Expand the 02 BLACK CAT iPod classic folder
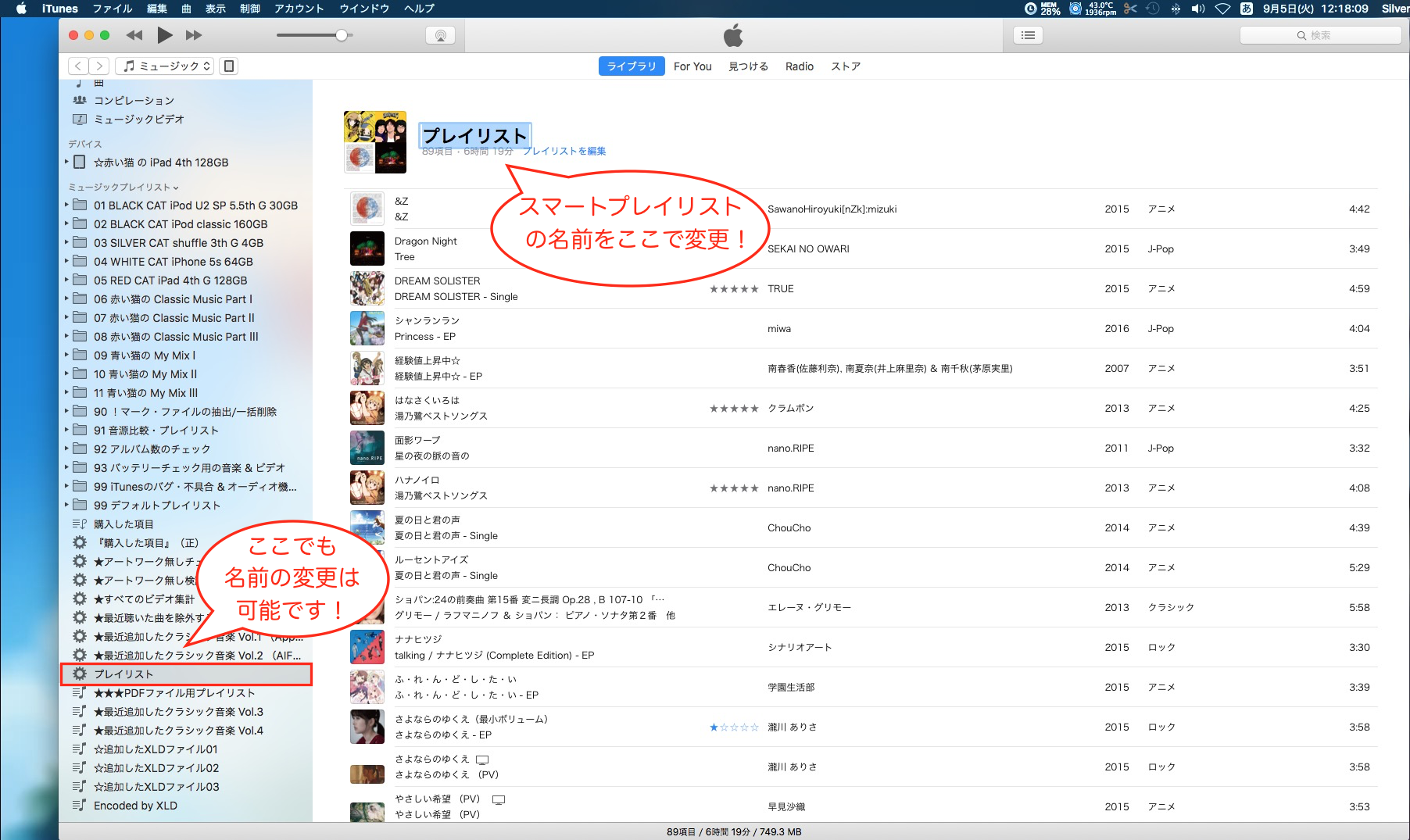The image size is (1410, 840). [66, 224]
